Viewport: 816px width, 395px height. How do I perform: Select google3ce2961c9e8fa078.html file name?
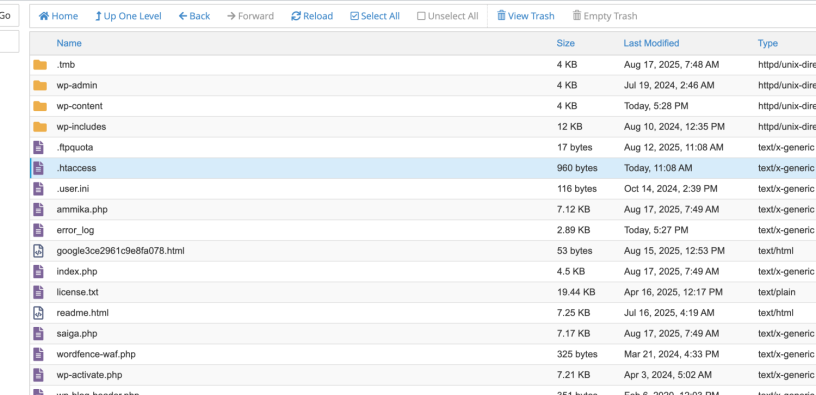(x=120, y=251)
